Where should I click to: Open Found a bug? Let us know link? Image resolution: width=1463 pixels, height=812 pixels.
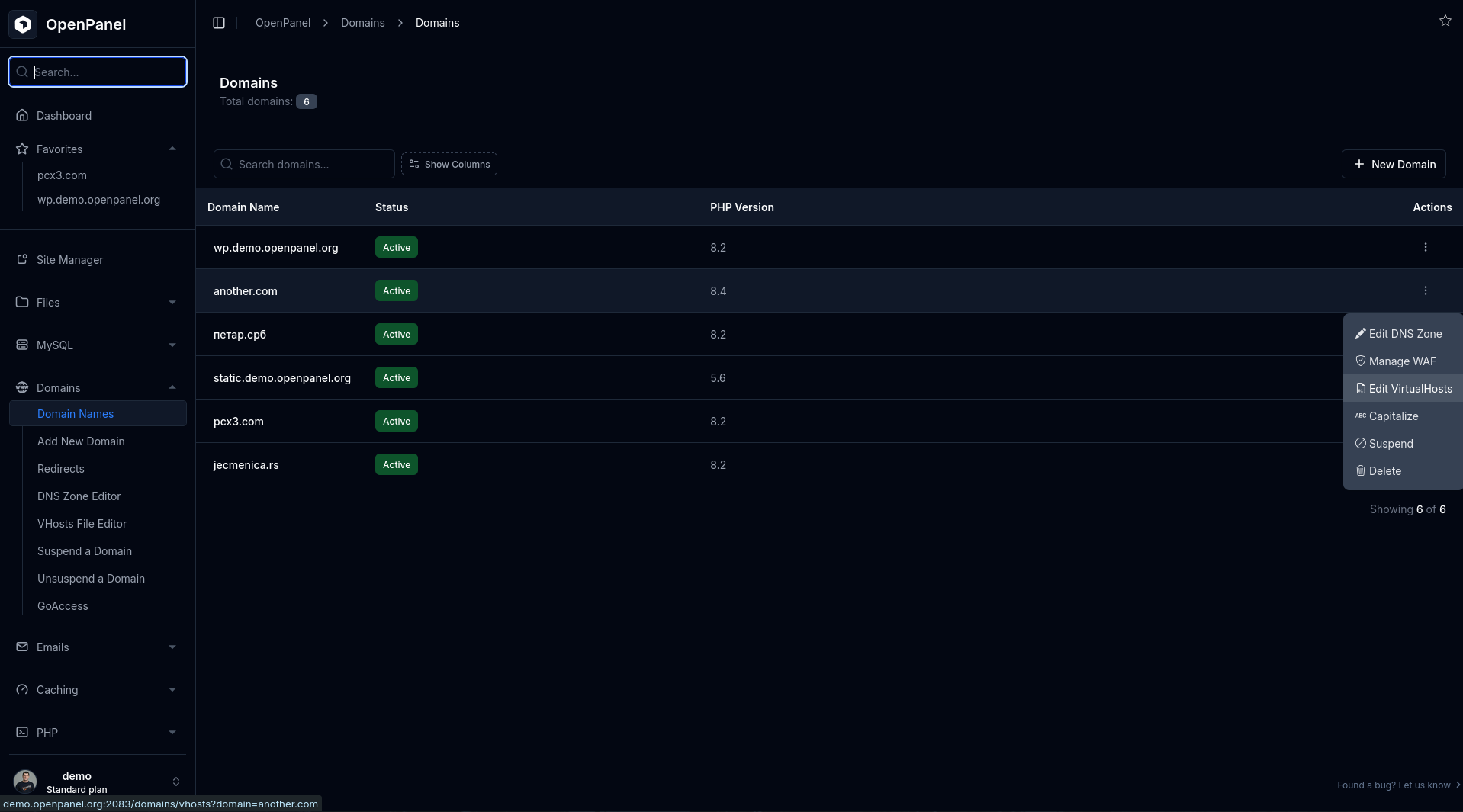tap(1399, 785)
